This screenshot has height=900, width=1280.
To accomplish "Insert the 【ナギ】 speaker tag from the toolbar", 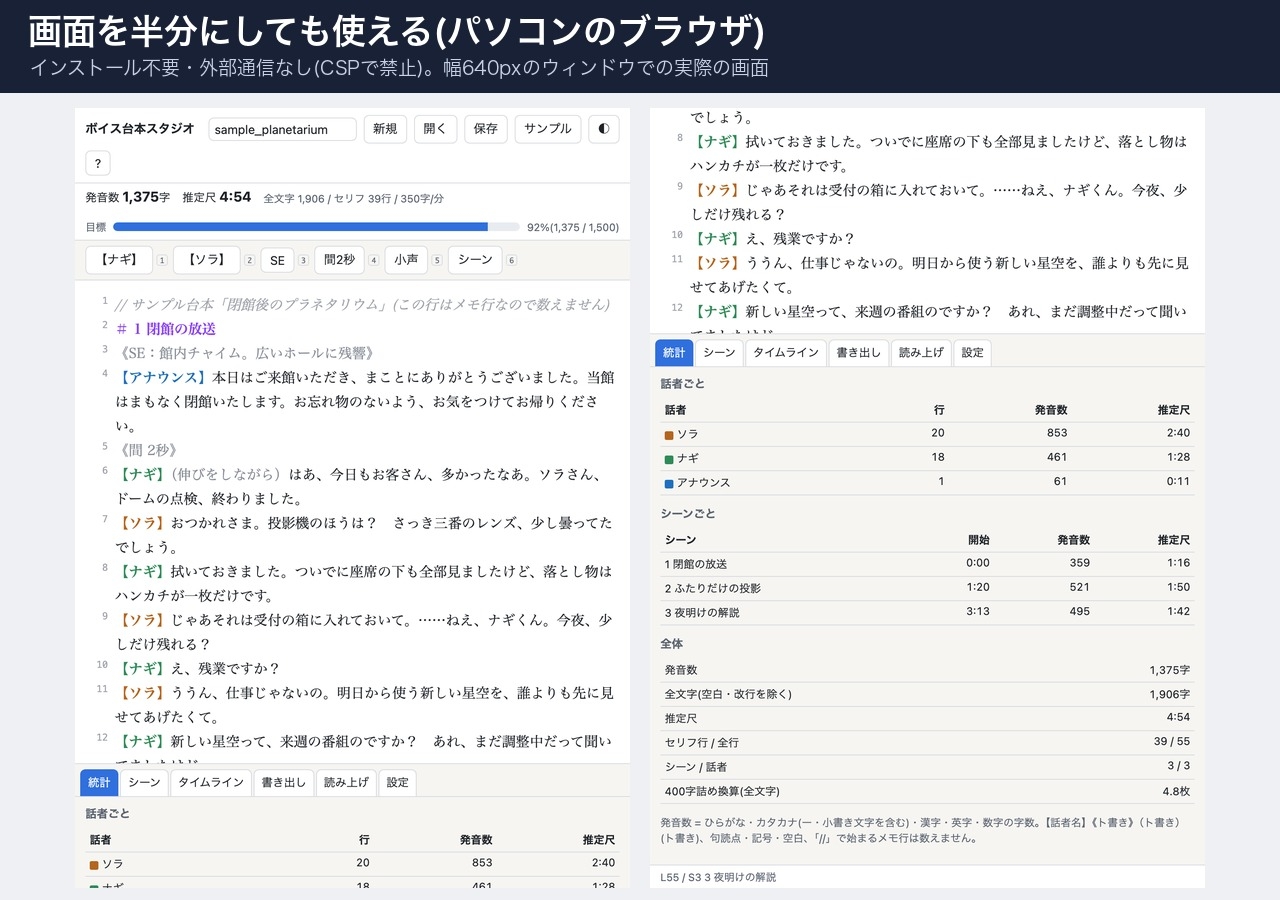I will point(119,260).
